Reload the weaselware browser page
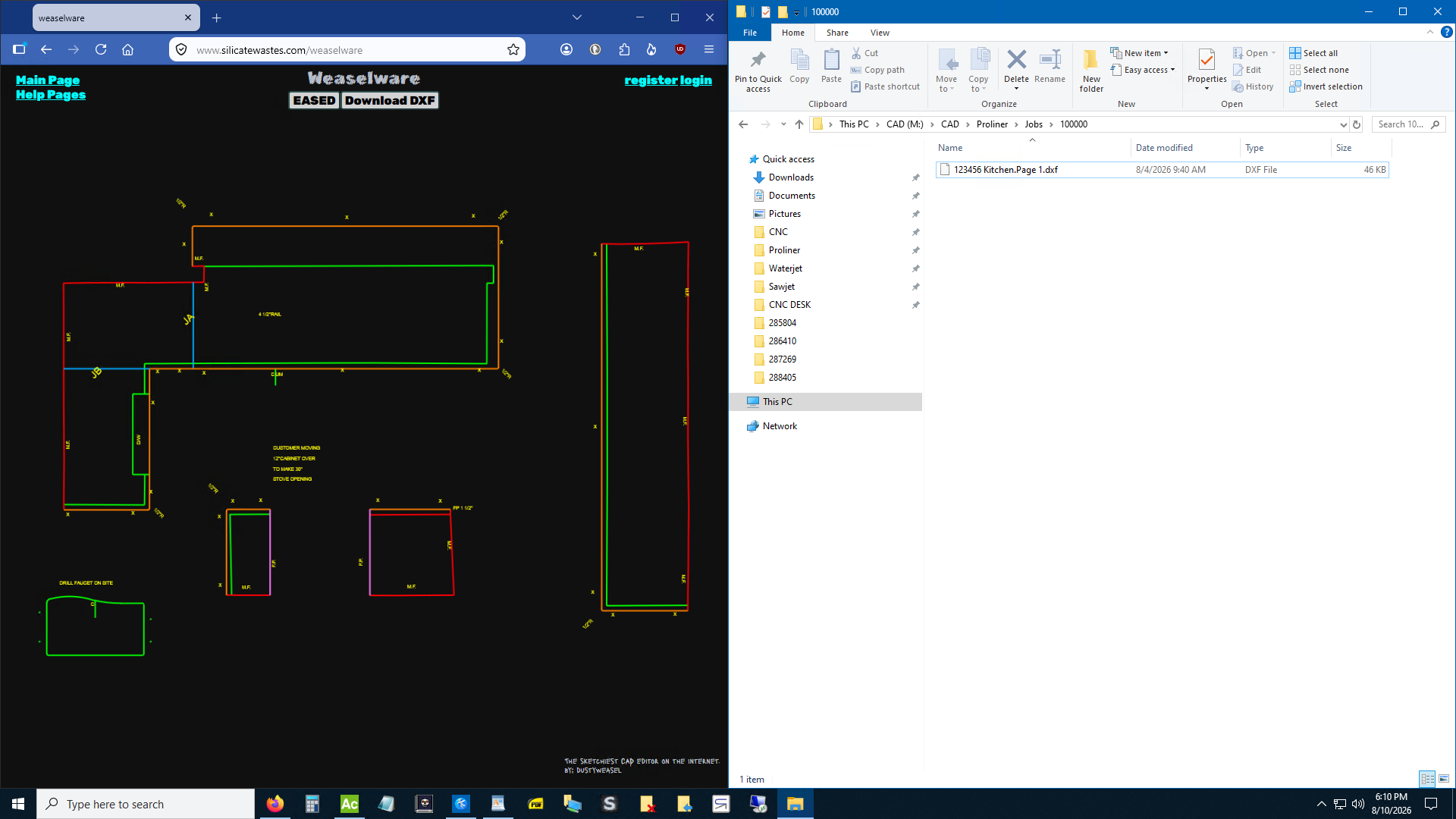The width and height of the screenshot is (1456, 819). click(101, 49)
